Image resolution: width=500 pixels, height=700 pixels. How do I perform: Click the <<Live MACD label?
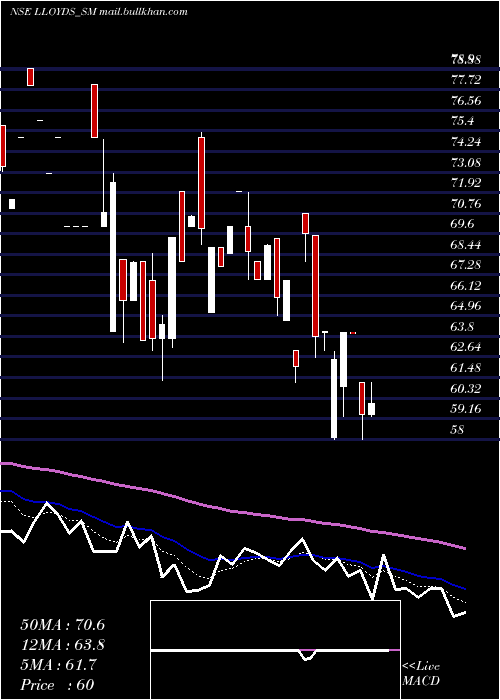(421, 673)
